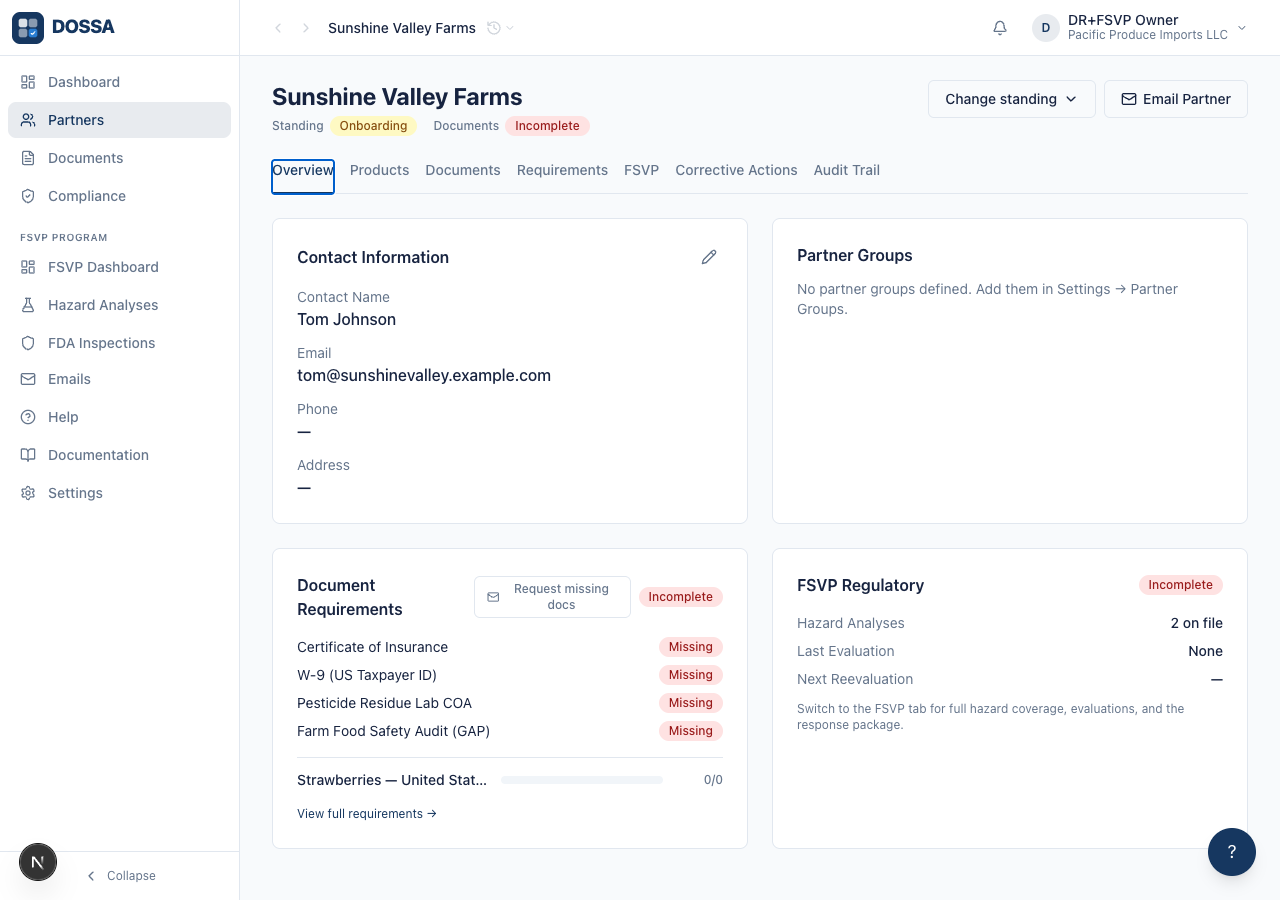
Task: Switch to the Products tab
Action: [x=379, y=170]
